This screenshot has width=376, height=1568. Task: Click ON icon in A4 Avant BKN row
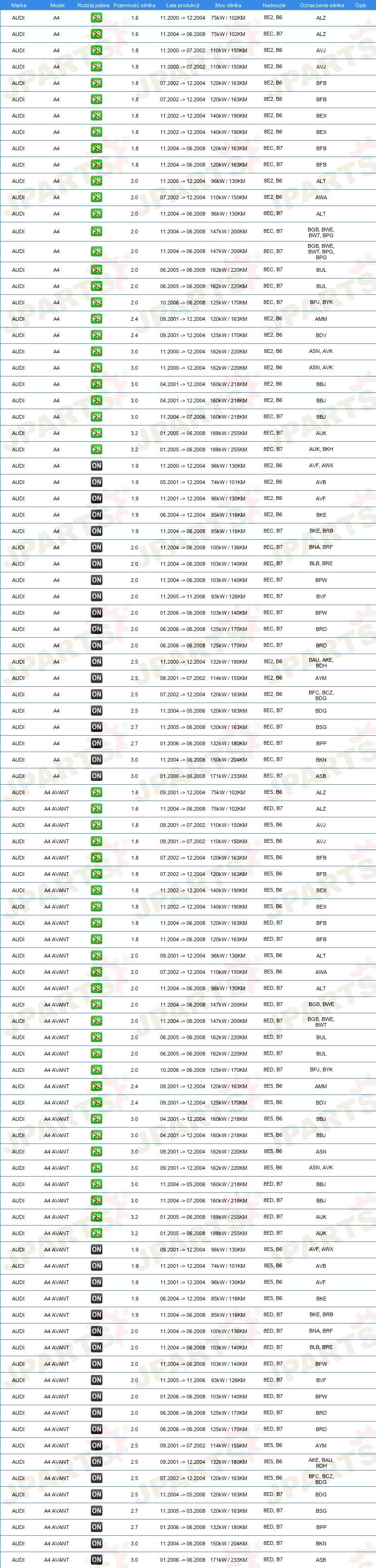96,1543
